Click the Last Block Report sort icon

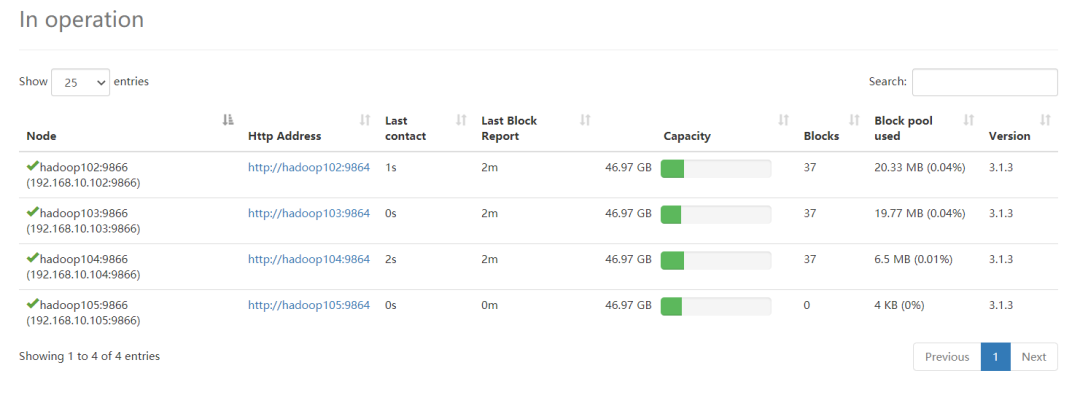click(x=585, y=121)
